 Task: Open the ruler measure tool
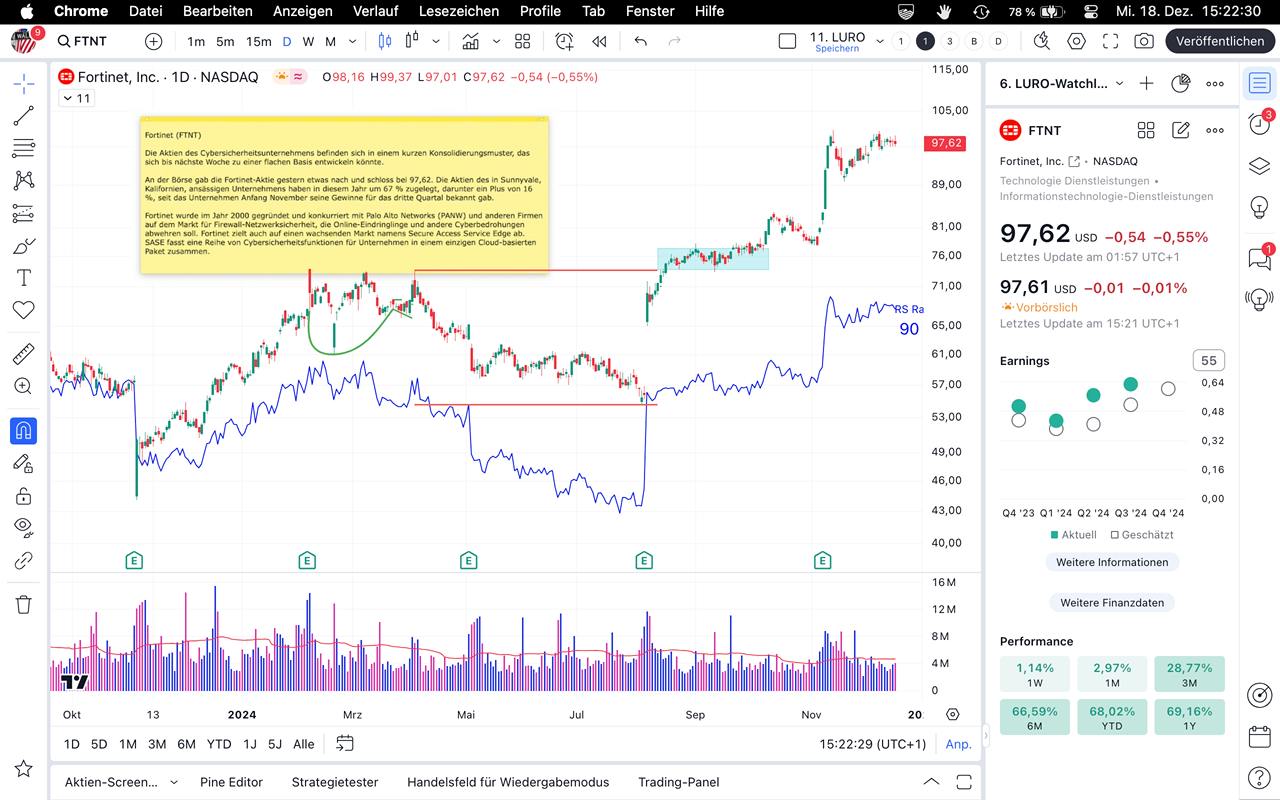[23, 354]
